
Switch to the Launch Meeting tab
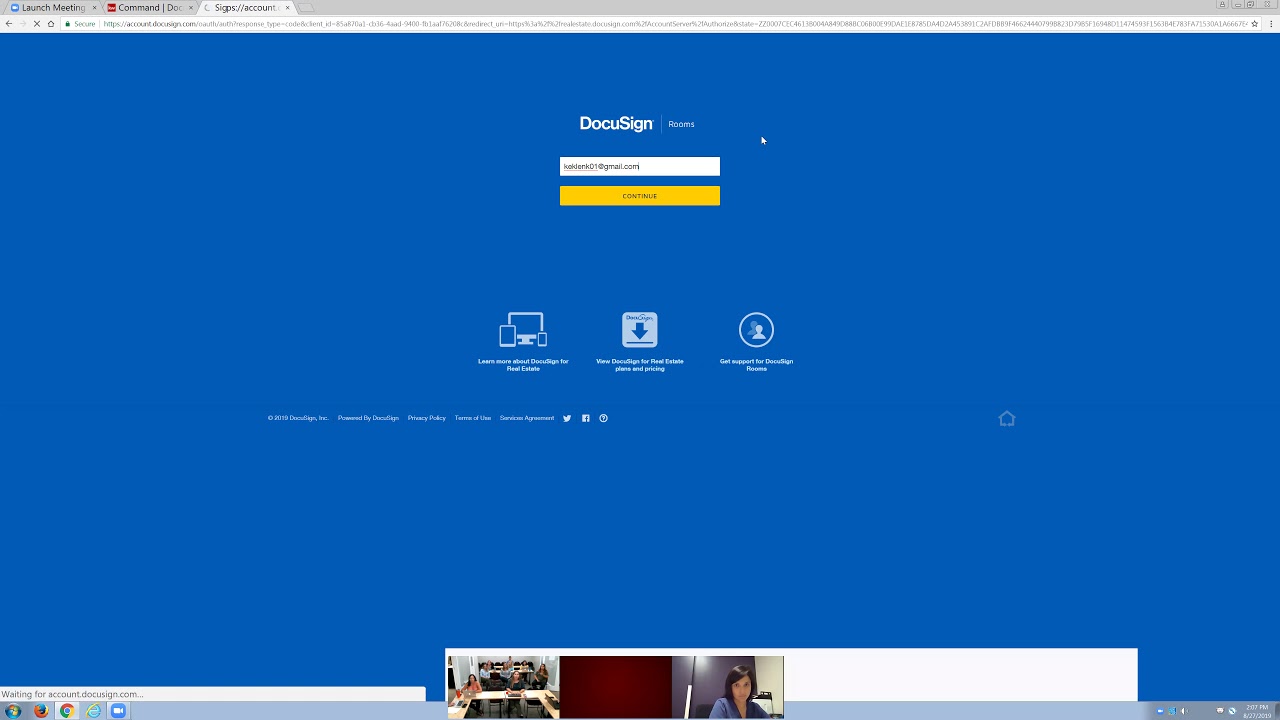(x=53, y=8)
